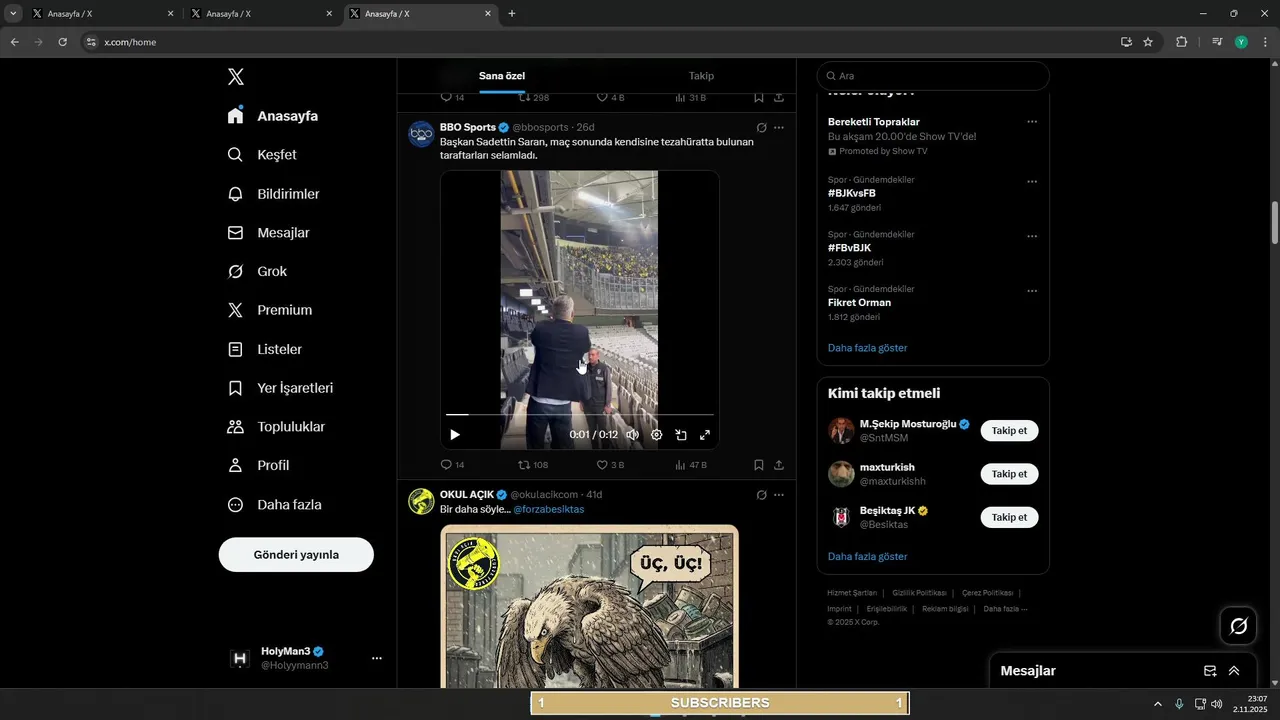Image resolution: width=1280 pixels, height=720 pixels.
Task: Open BBO Sports post more options
Action: (779, 128)
